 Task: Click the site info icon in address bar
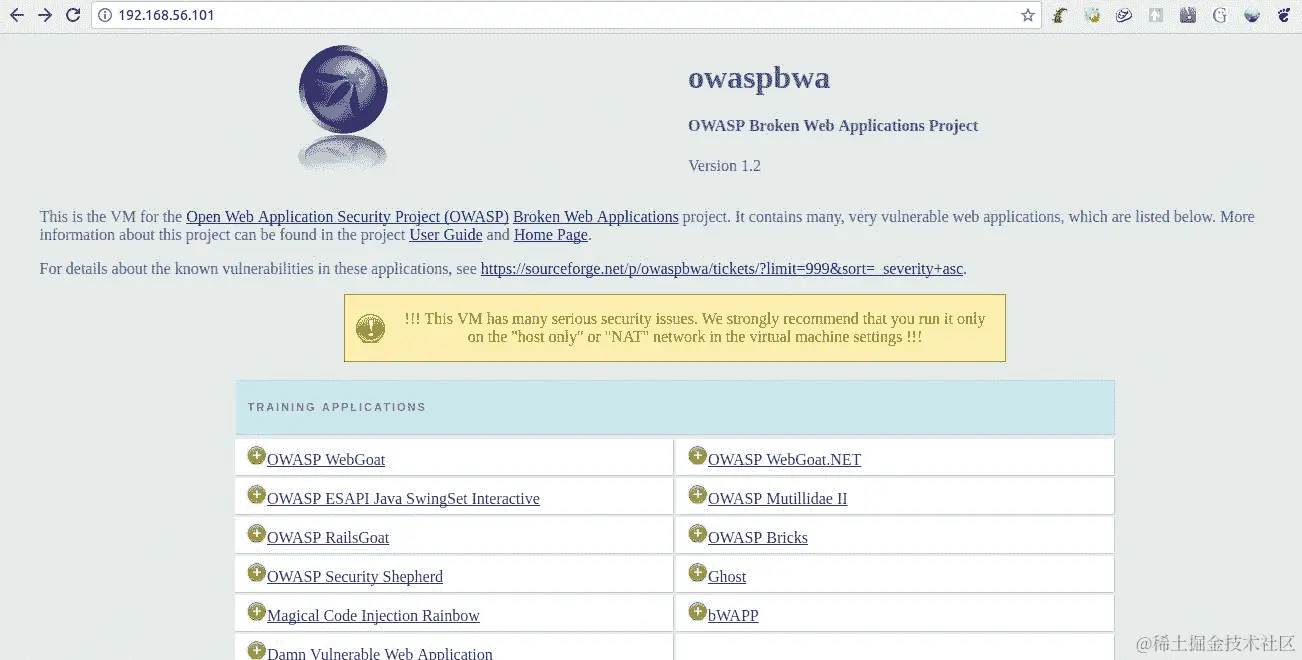click(x=105, y=15)
